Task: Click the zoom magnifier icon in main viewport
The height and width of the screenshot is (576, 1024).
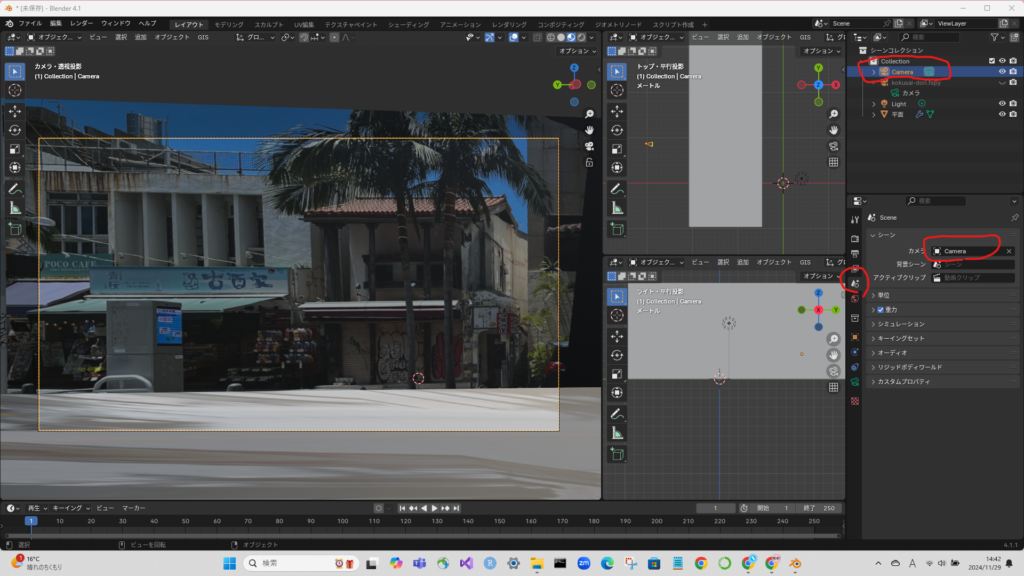Action: coord(590,114)
